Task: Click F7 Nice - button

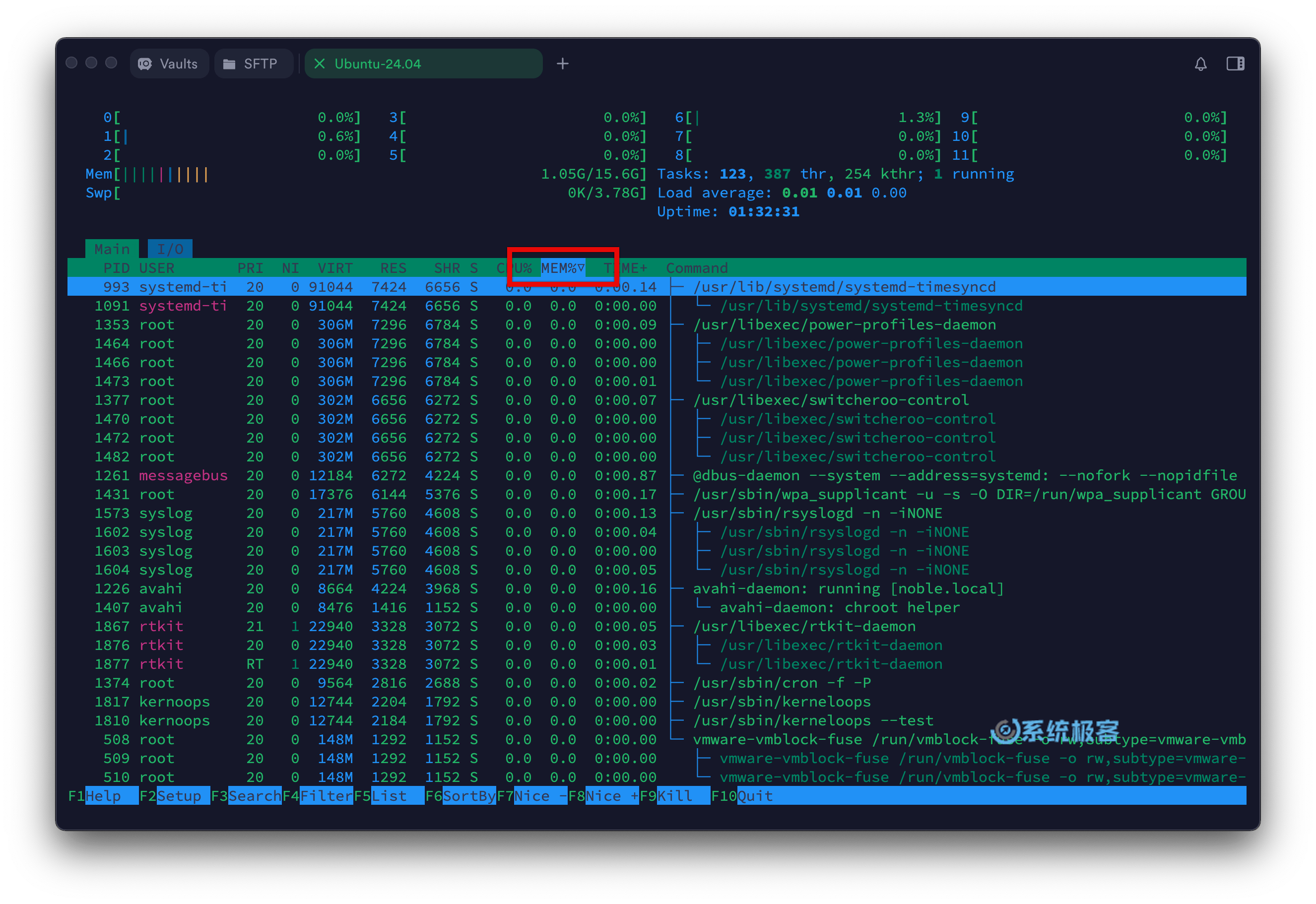Action: tap(531, 796)
